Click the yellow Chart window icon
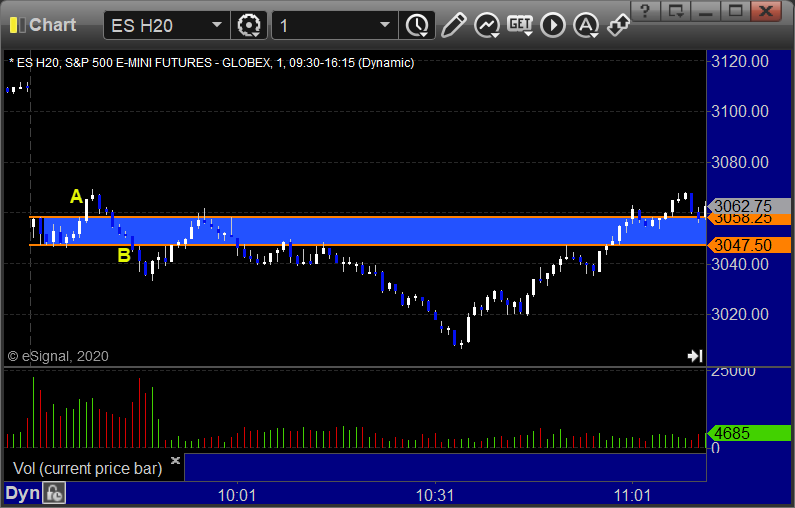Viewport: 795px width, 508px height. point(17,25)
